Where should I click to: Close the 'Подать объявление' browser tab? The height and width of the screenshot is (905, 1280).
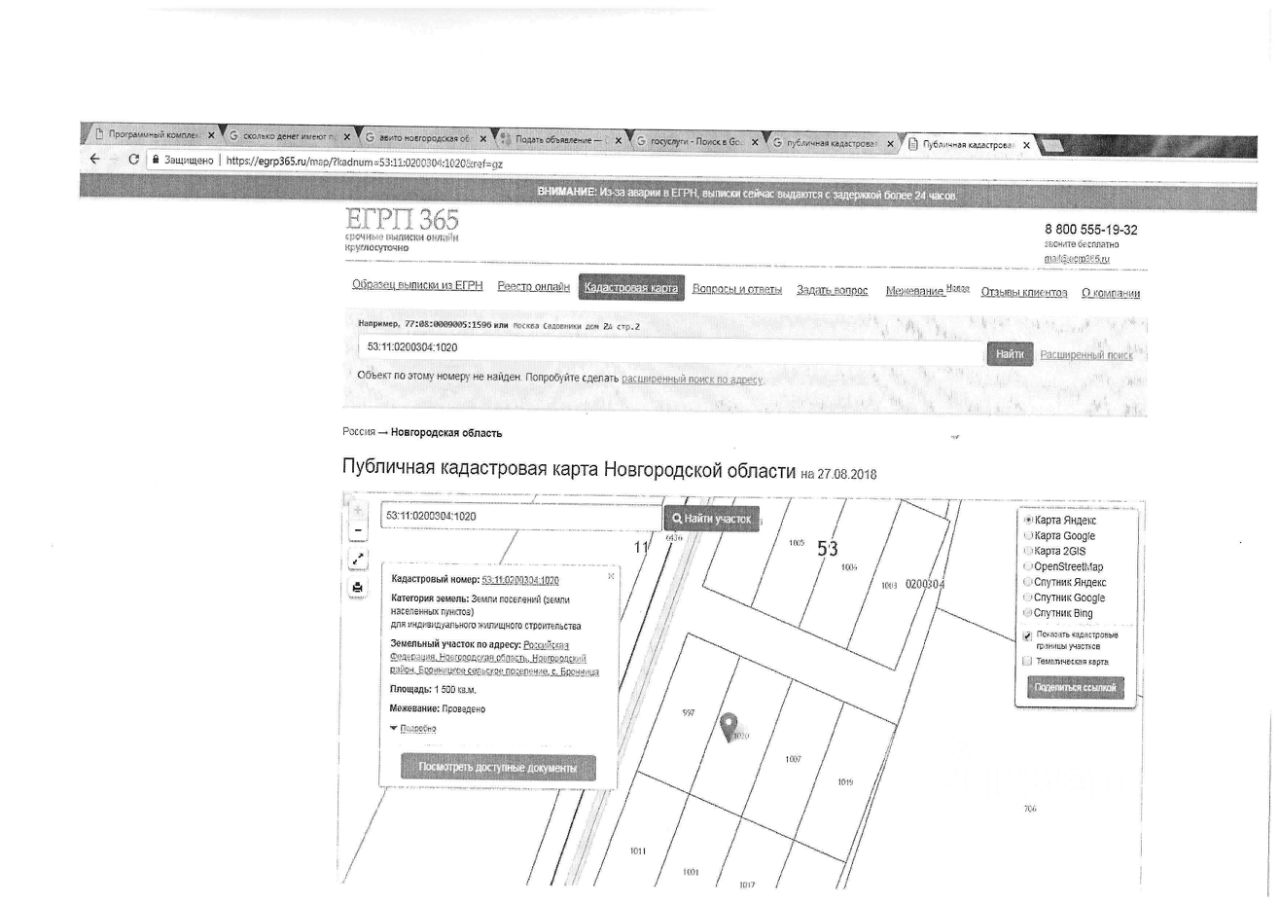point(618,140)
